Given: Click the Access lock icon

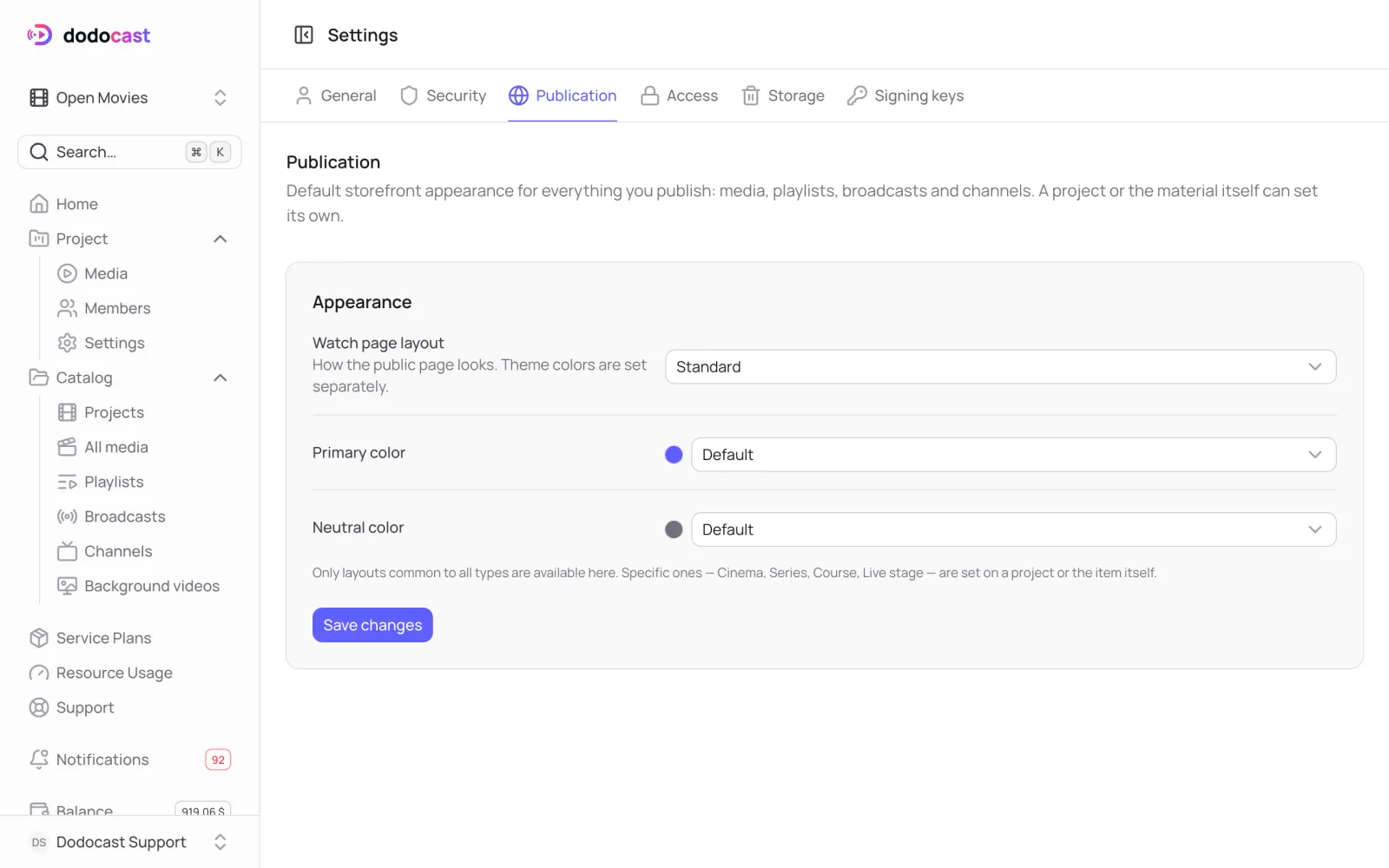Looking at the screenshot, I should [649, 95].
